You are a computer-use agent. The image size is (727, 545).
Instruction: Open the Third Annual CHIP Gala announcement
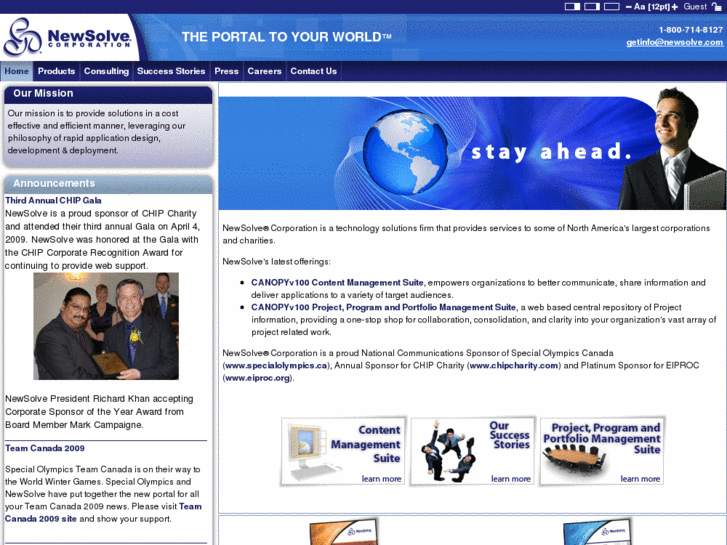[x=53, y=200]
